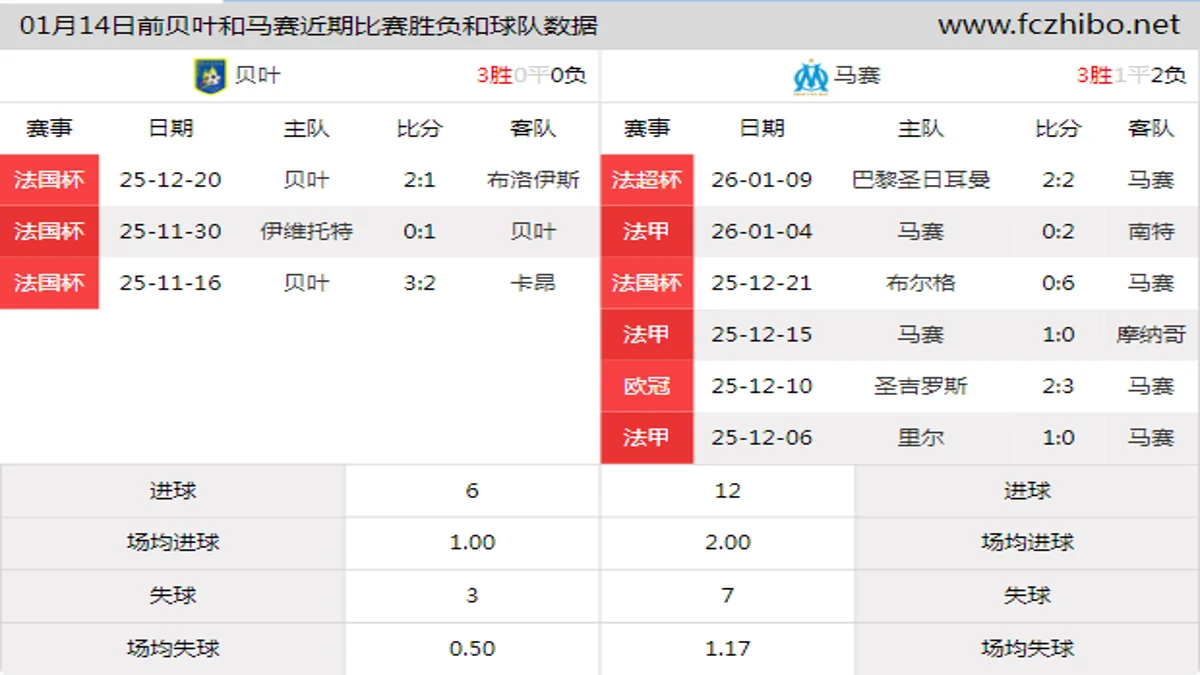Click the 法国杯 badge beside 布尔格 row
Screen dimensions: 1200x675
(647, 283)
